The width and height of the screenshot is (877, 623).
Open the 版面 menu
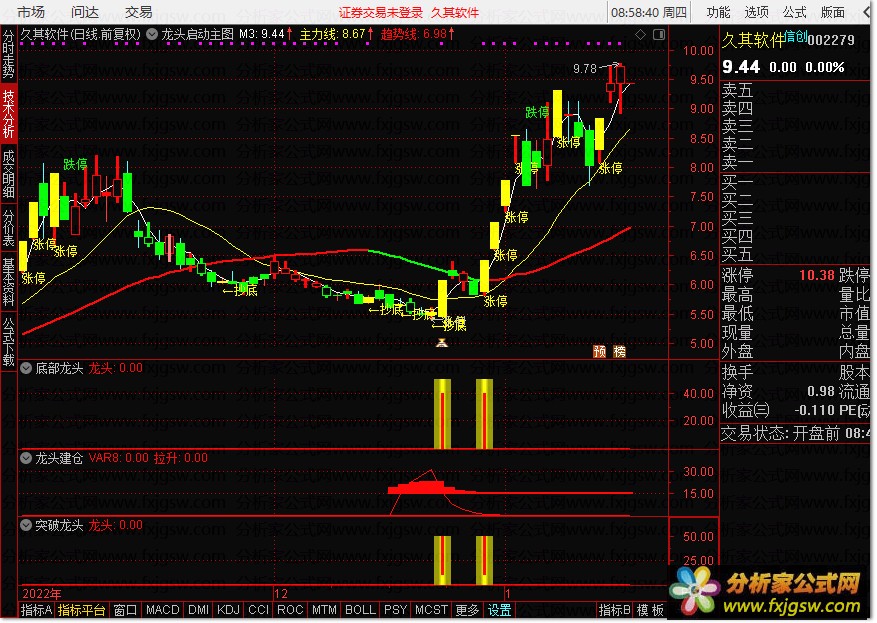point(832,12)
